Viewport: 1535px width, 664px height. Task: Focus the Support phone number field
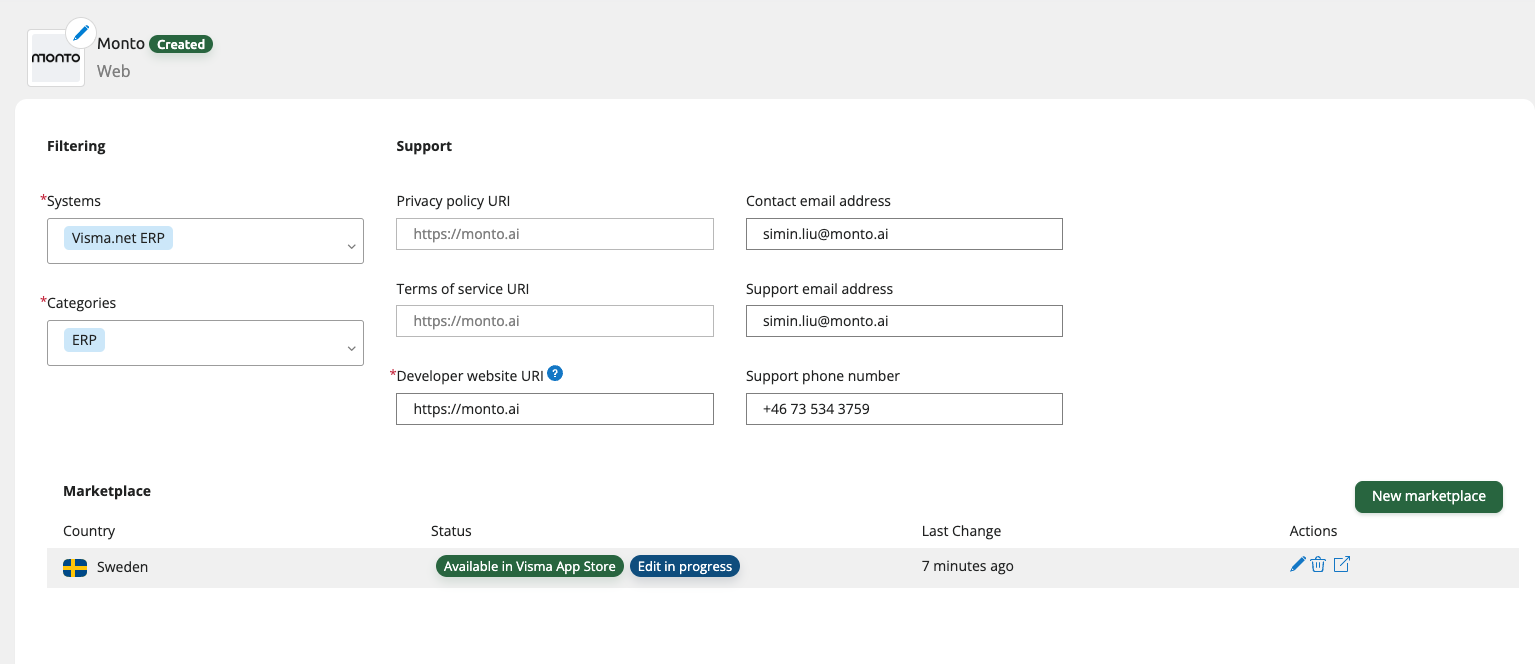pyautogui.click(x=904, y=409)
